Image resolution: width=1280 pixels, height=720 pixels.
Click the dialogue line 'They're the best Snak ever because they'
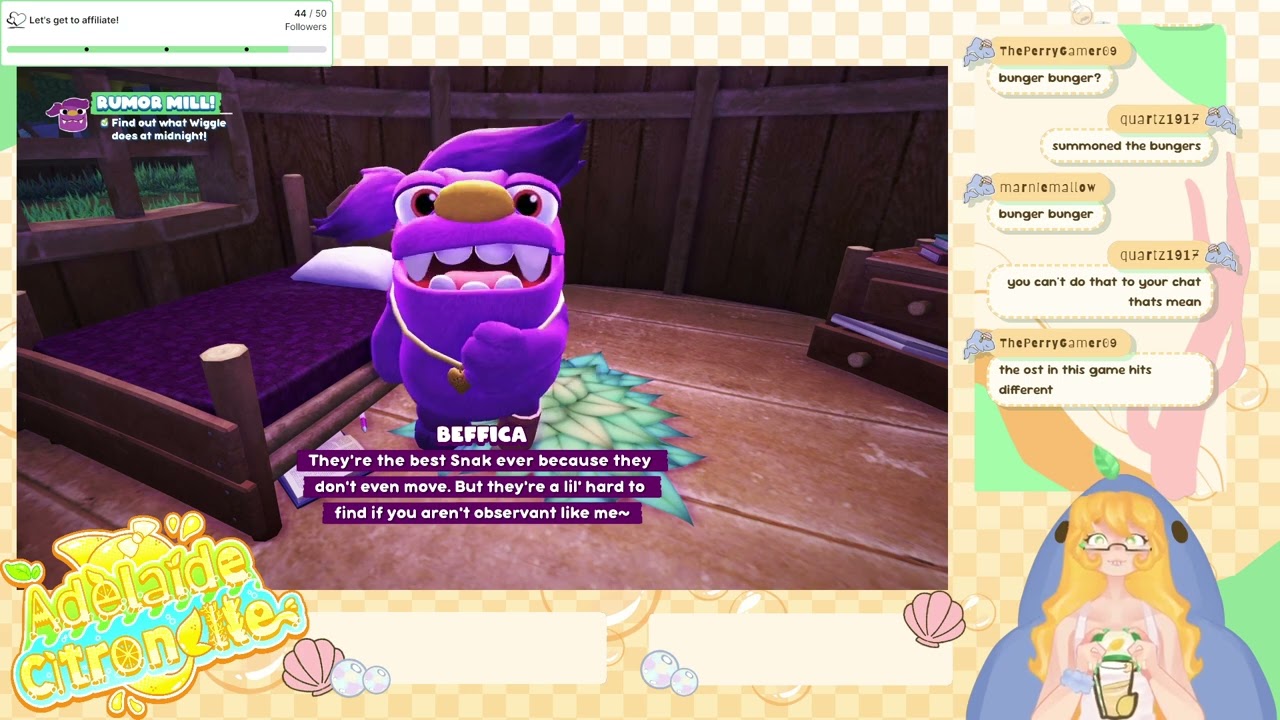(480, 460)
